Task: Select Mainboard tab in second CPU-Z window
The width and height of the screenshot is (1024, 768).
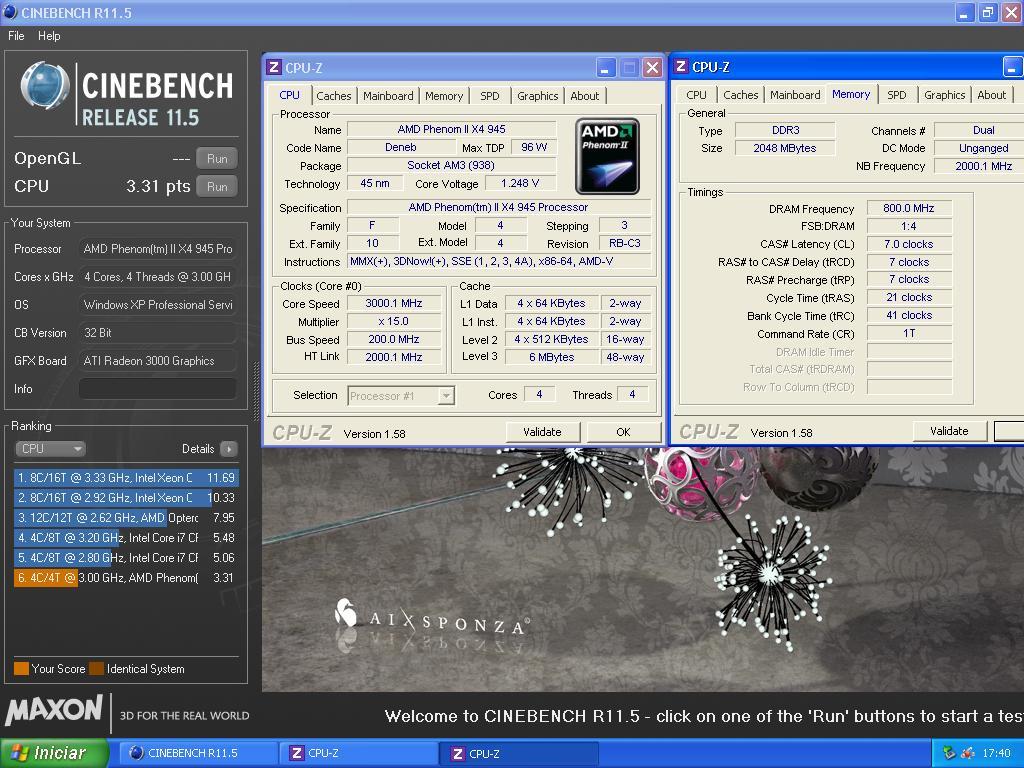Action: (795, 95)
